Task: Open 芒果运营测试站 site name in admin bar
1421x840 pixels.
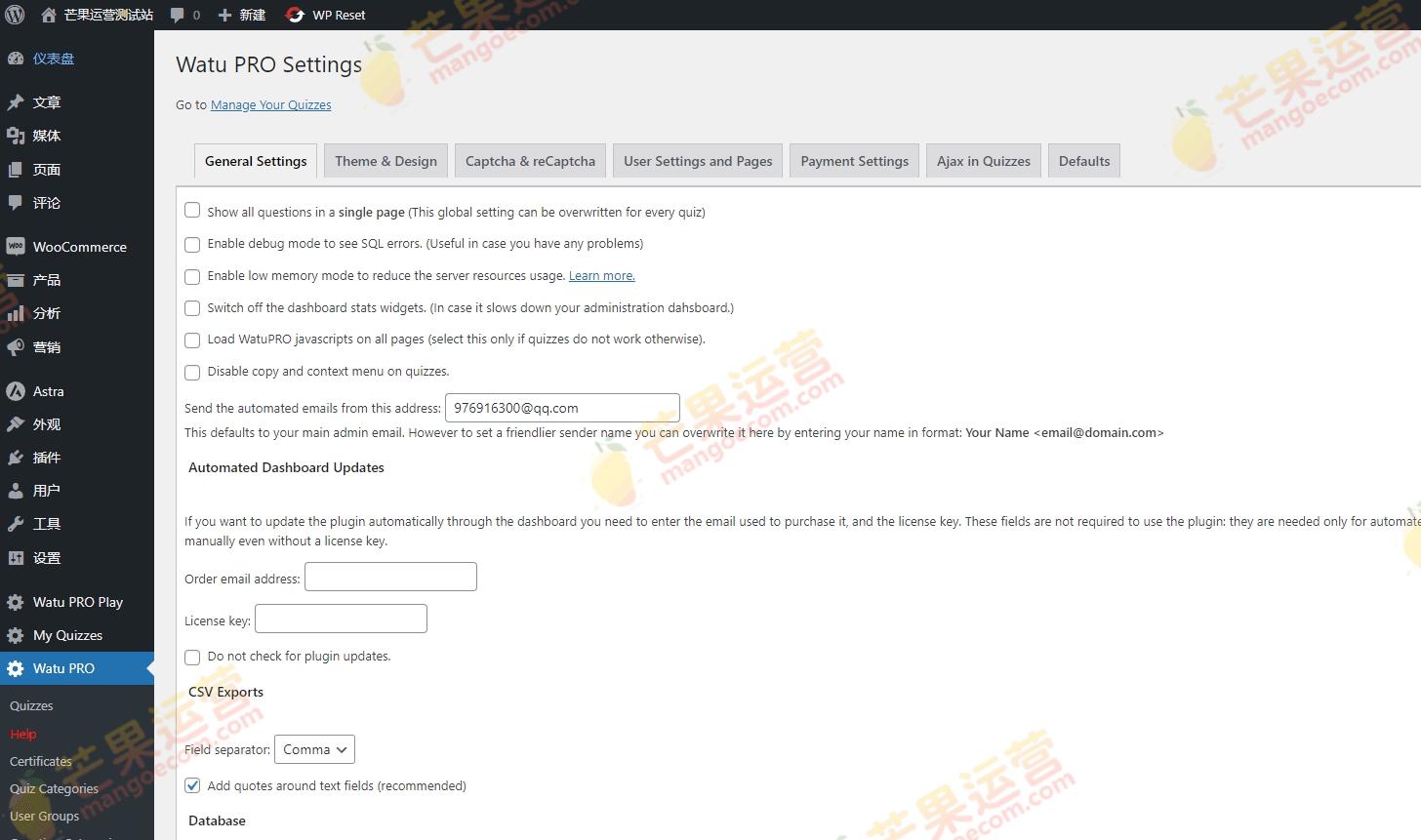Action: (108, 15)
